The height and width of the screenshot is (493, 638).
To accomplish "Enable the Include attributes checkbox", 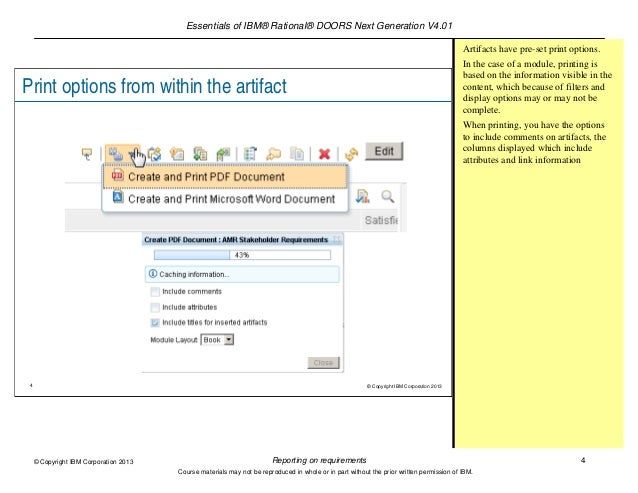I will pyautogui.click(x=155, y=307).
